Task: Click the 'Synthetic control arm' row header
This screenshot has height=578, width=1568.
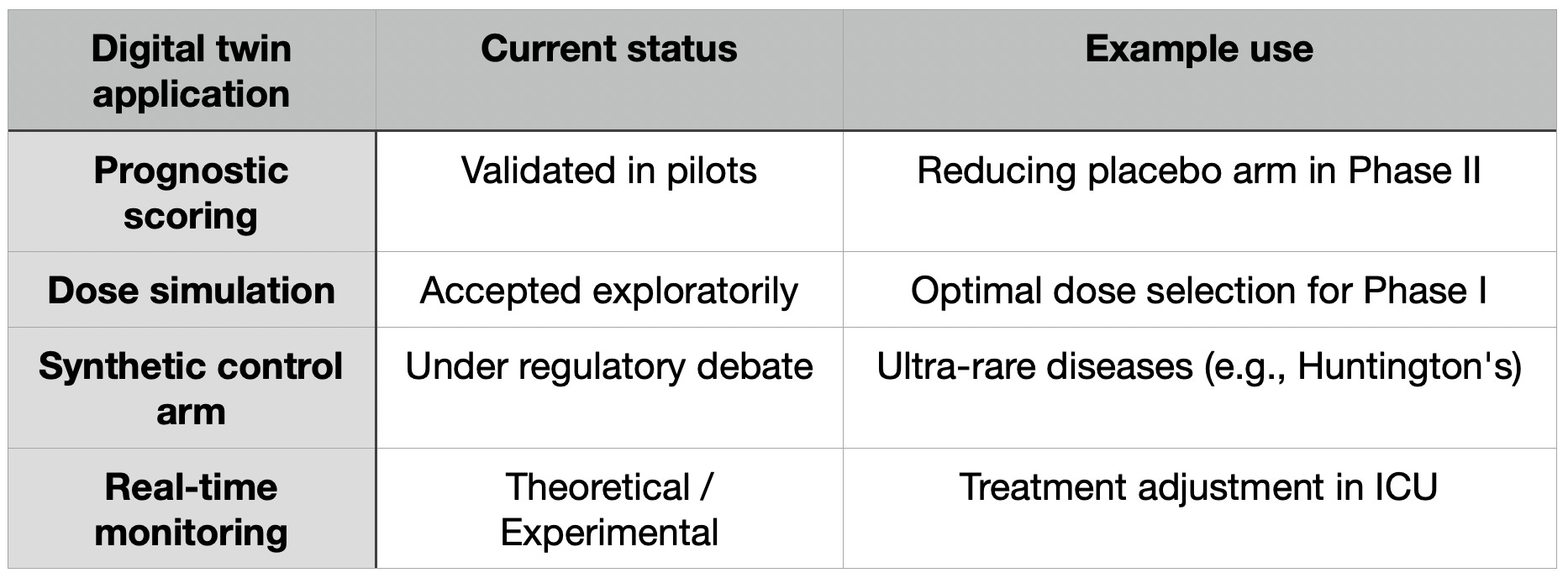Action: point(192,388)
